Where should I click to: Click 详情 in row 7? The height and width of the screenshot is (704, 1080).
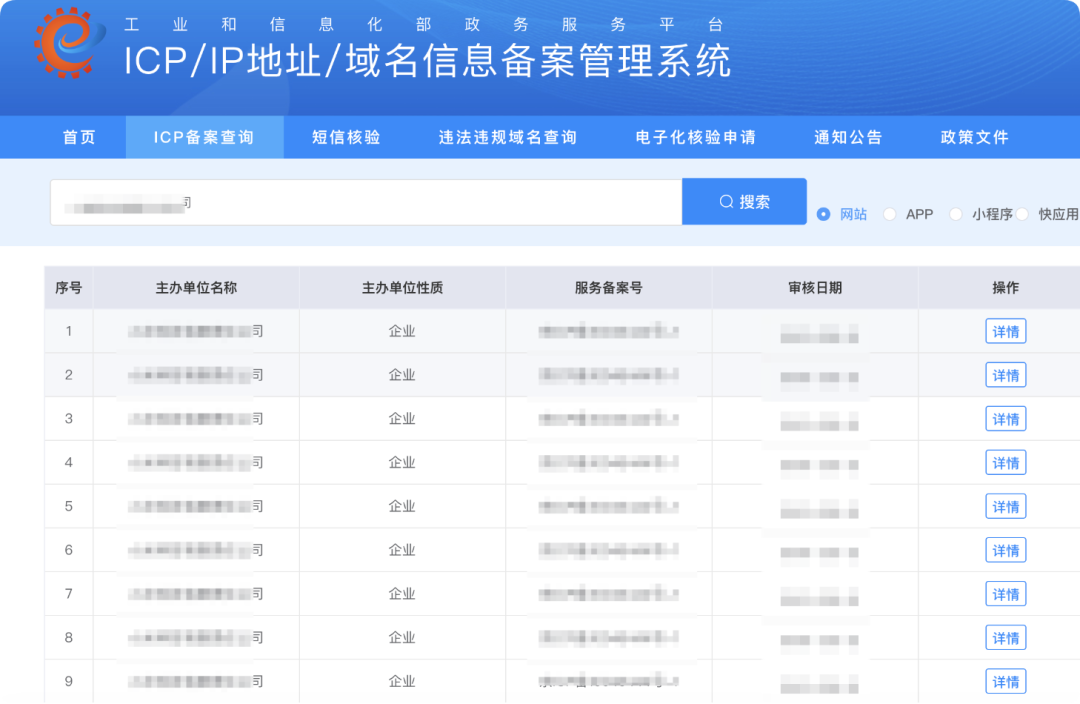[x=1006, y=594]
